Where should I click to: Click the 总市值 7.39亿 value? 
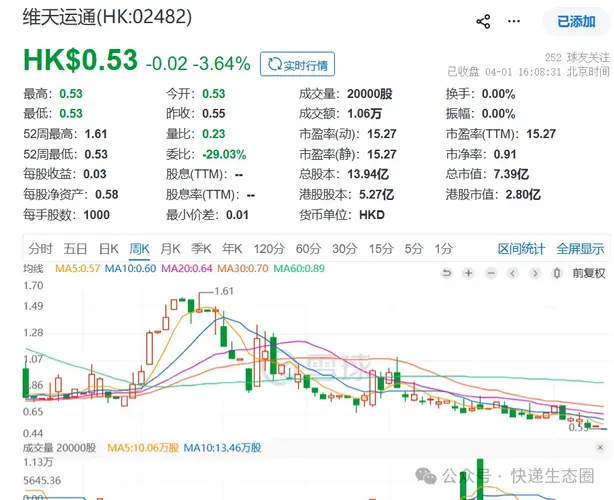511,174
